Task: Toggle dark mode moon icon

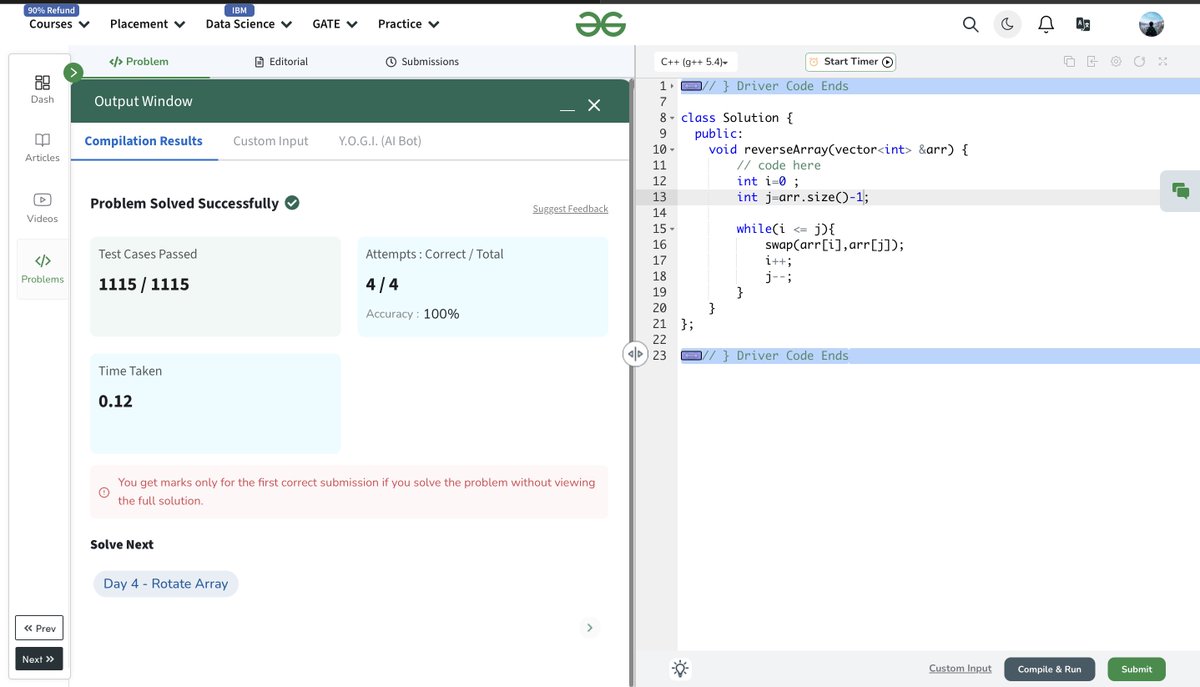Action: tap(1007, 24)
